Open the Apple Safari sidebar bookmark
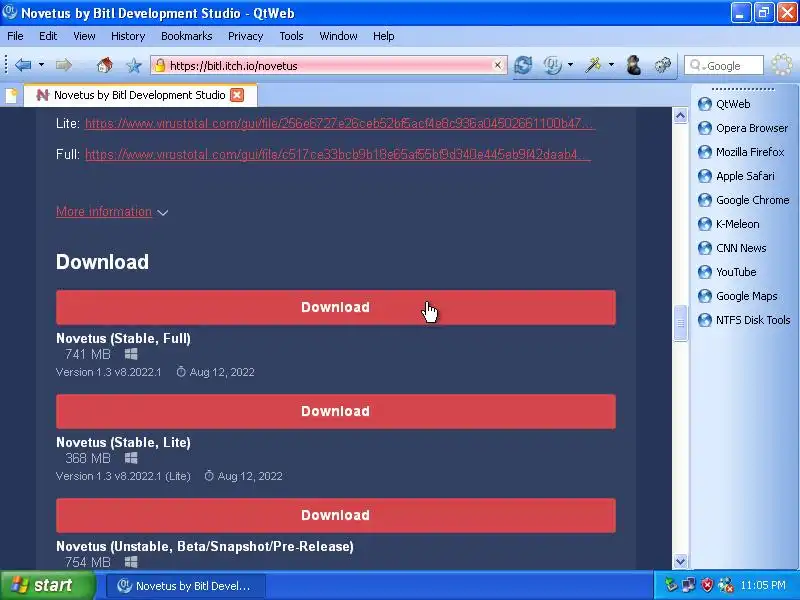 pyautogui.click(x=736, y=176)
